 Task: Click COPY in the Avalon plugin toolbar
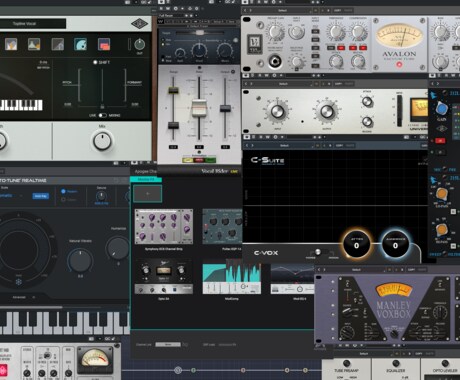tap(338, 10)
